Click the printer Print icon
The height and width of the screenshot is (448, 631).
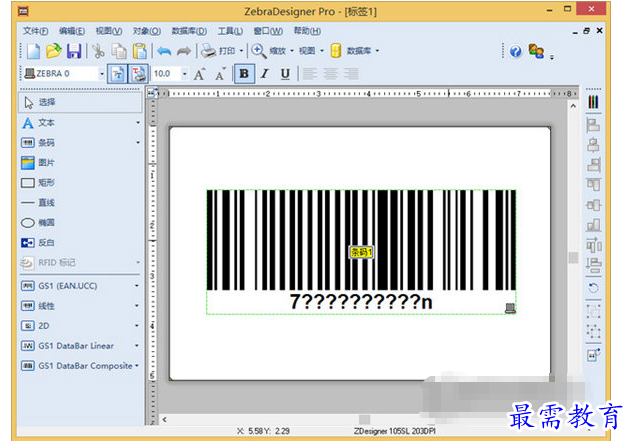208,51
